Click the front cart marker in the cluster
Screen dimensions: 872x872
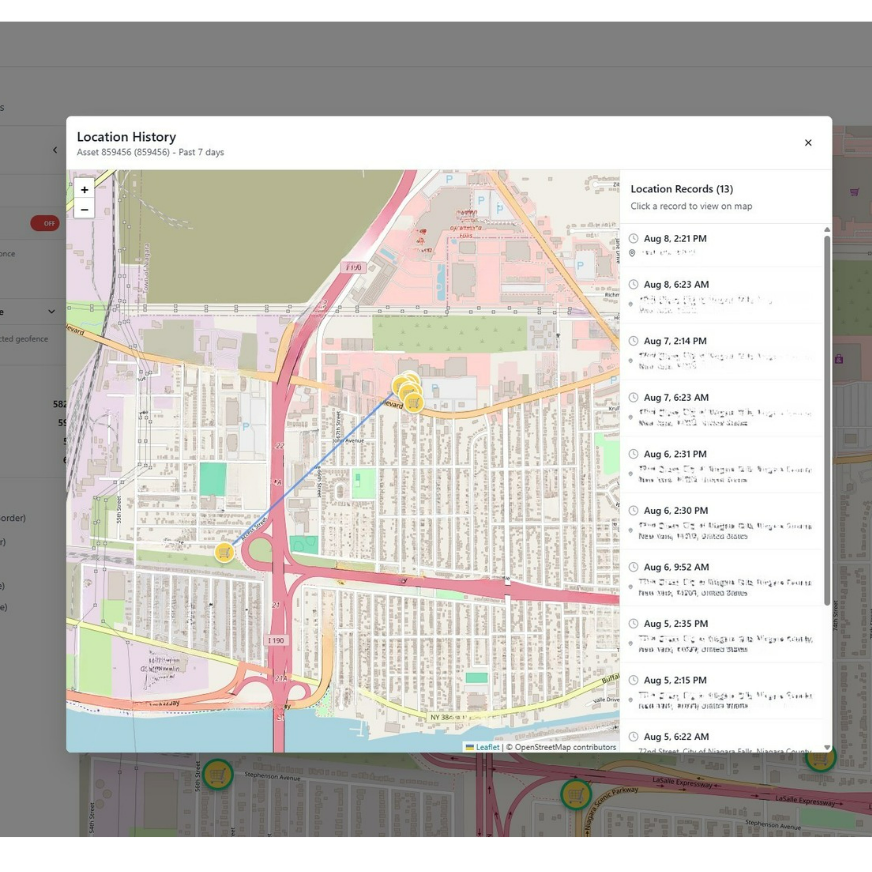[x=413, y=402]
